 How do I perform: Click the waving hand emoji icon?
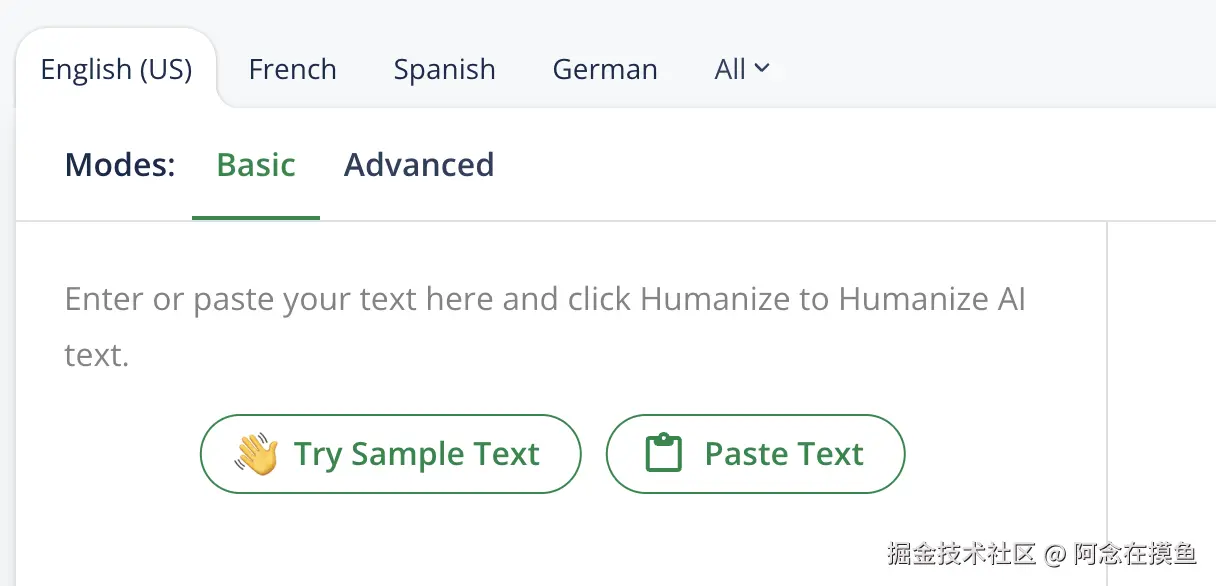[x=256, y=454]
